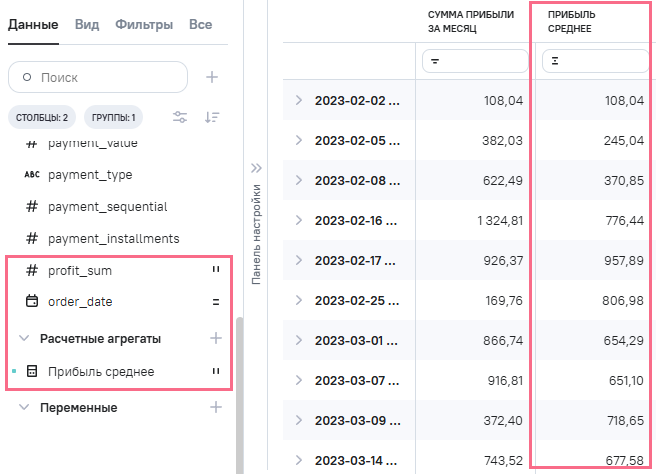The image size is (656, 474).
Task: Click the sort order icon
Action: click(x=212, y=117)
